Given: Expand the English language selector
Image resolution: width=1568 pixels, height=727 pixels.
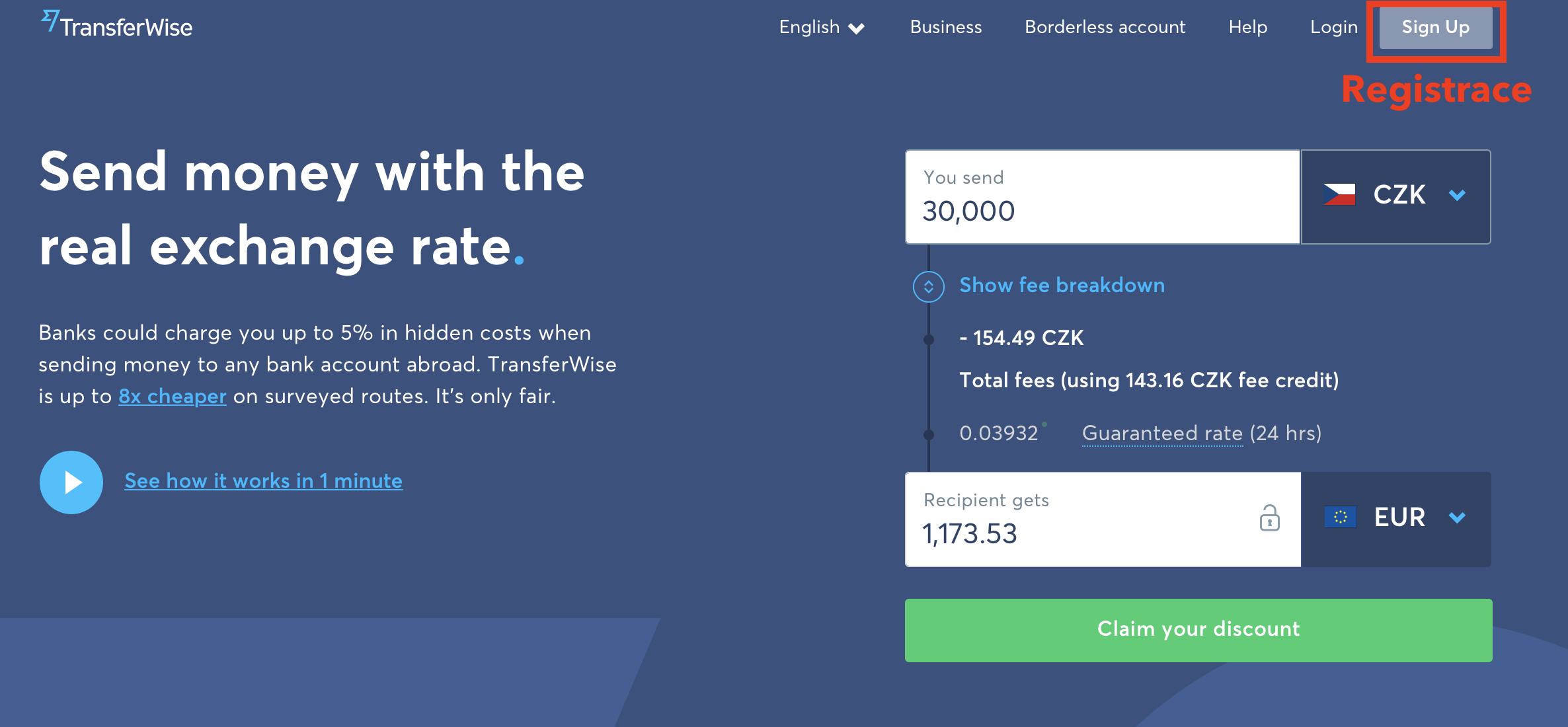Looking at the screenshot, I should click(x=822, y=27).
